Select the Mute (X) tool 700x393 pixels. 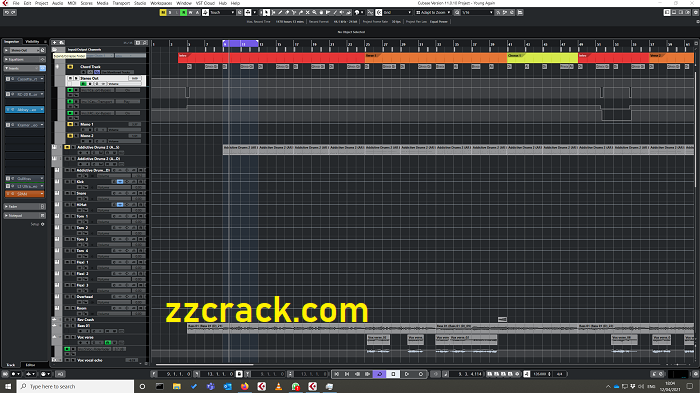point(307,13)
